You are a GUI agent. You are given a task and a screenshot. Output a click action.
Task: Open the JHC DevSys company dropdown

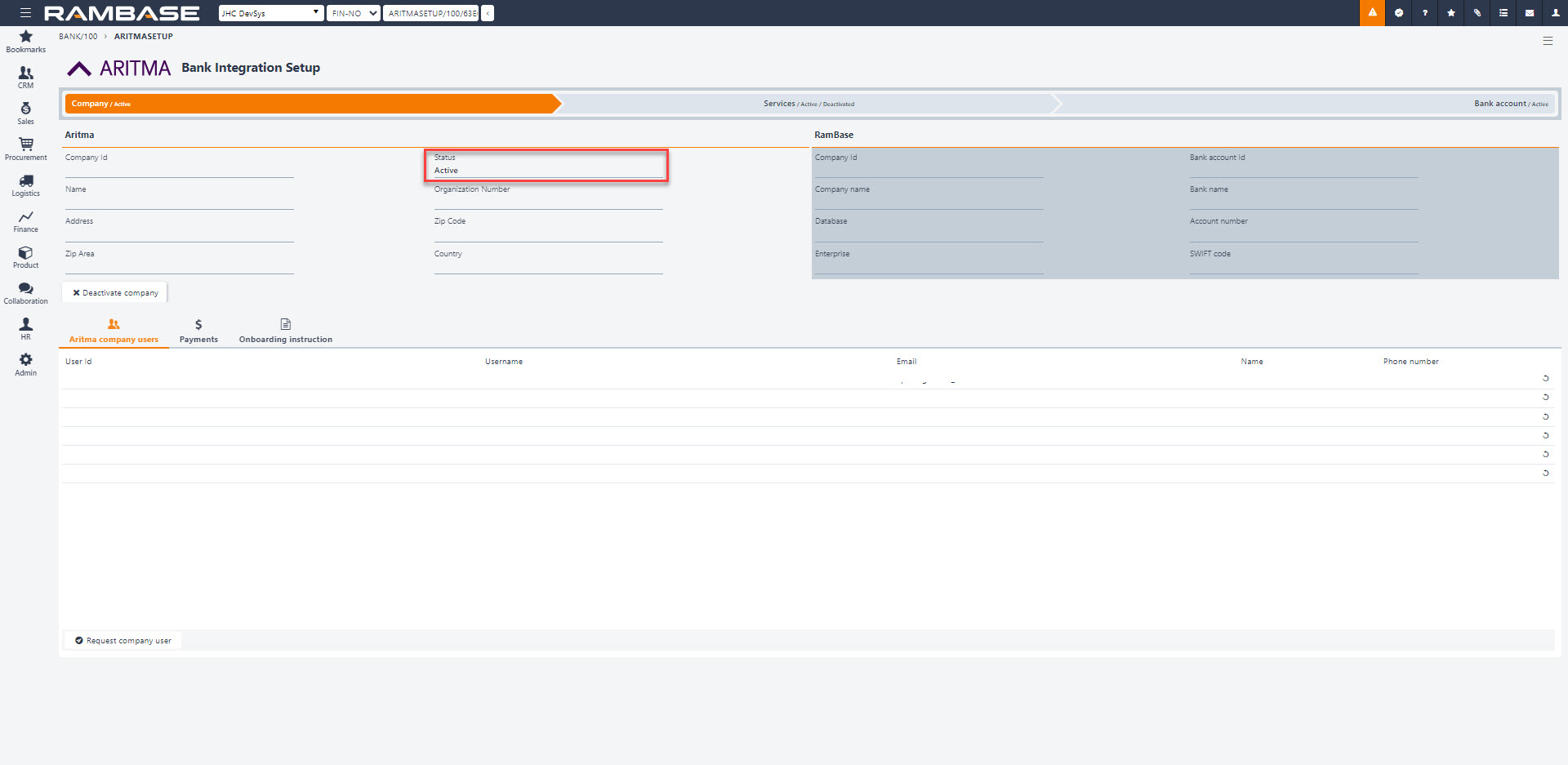tap(271, 13)
